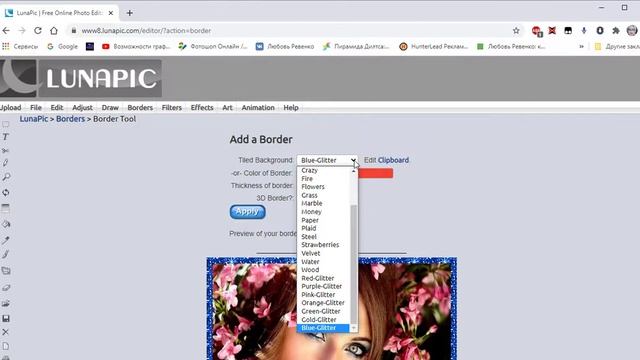Click the rotate arrows tool
The height and width of the screenshot is (360, 640).
pyautogui.click(x=6, y=192)
